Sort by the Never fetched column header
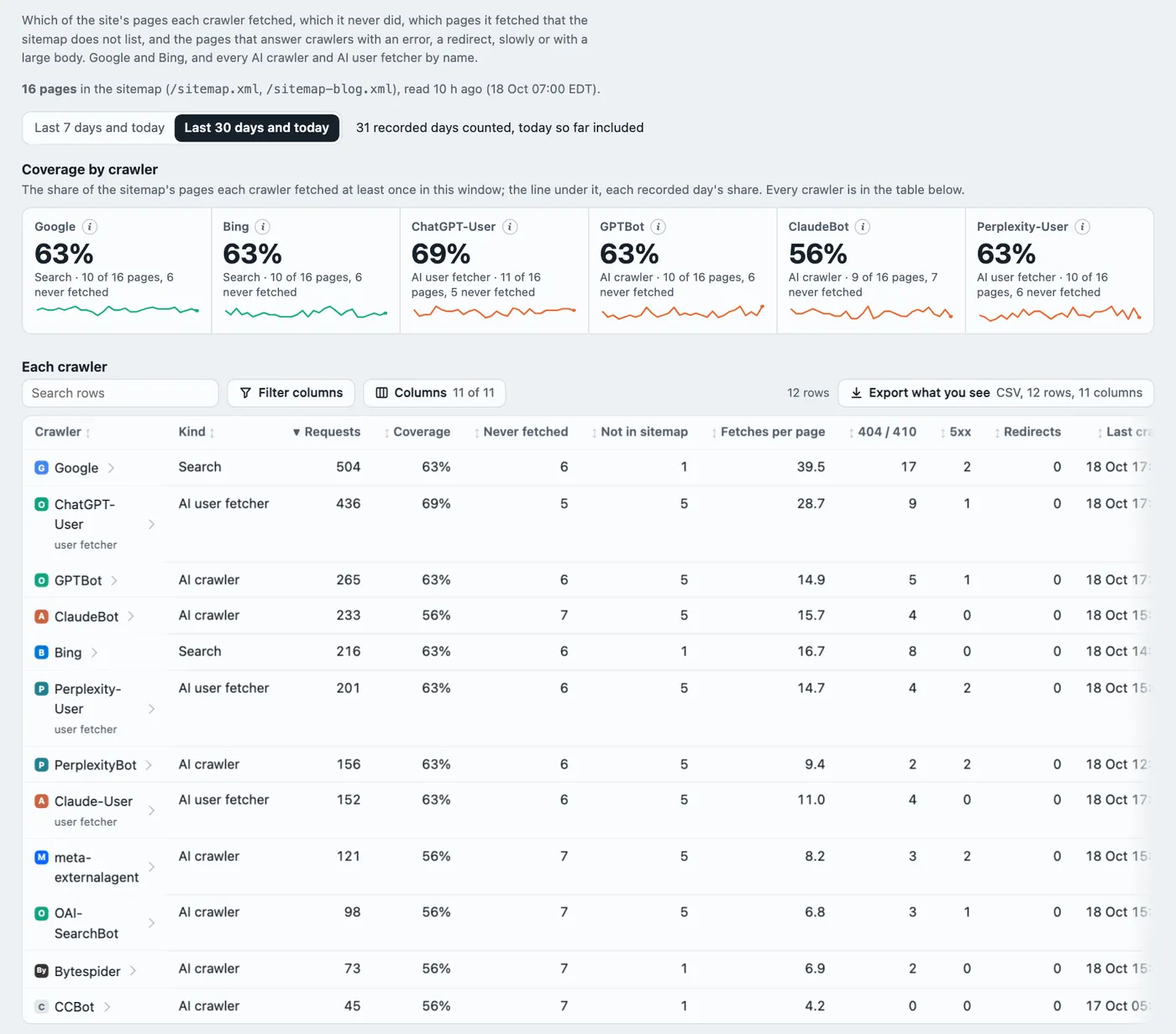This screenshot has height=1034, width=1176. point(521,432)
